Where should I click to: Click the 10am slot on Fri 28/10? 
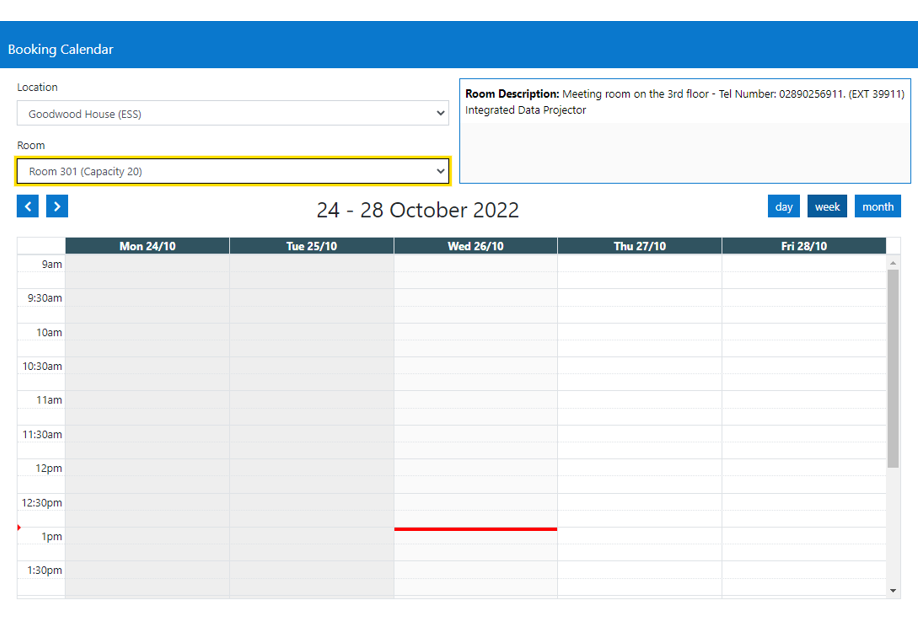(804, 332)
